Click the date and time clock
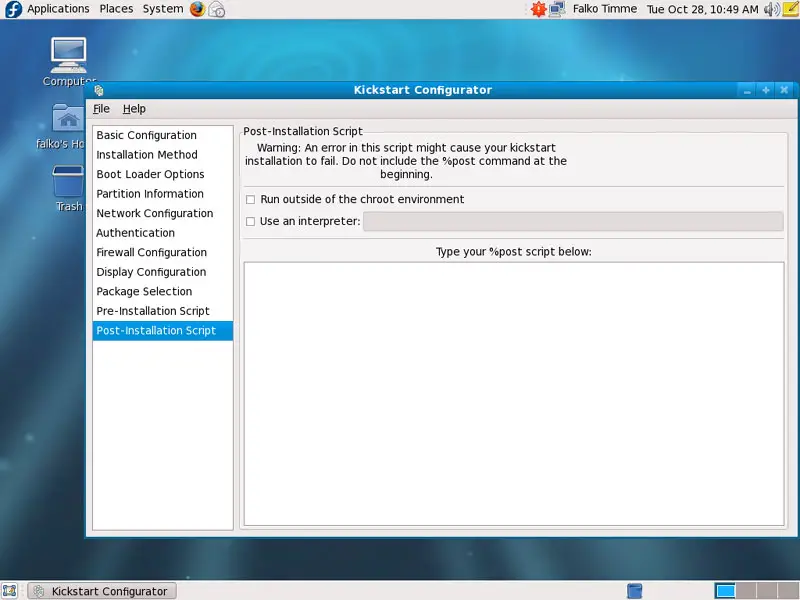The width and height of the screenshot is (800, 600). coord(702,9)
